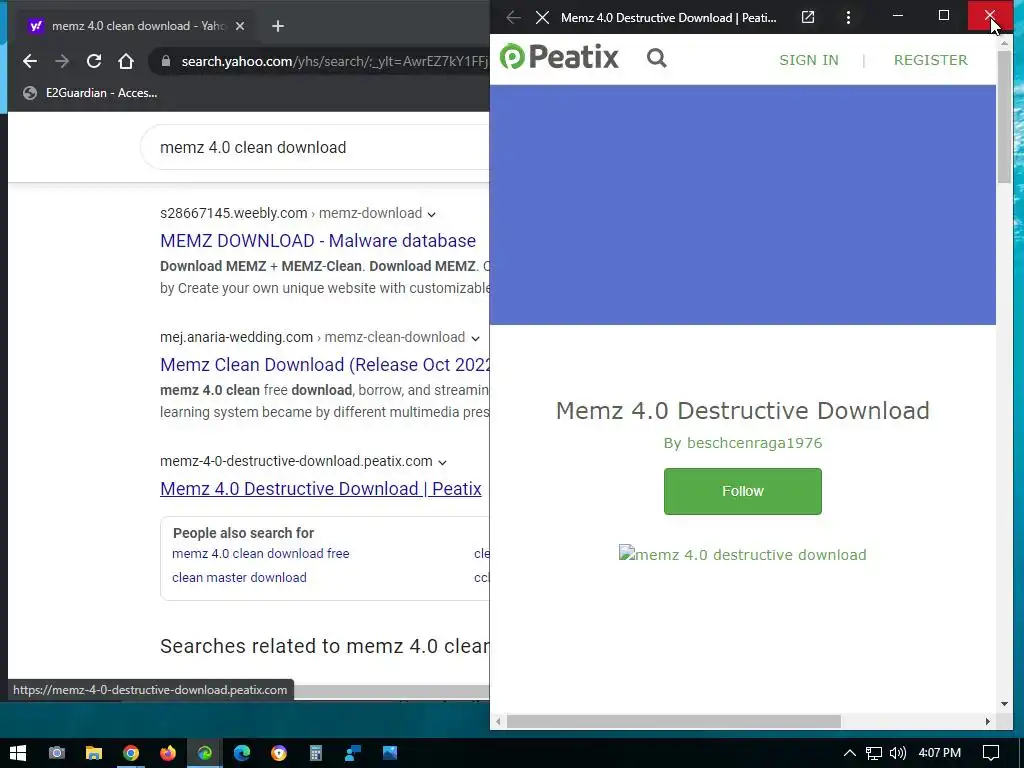
Task: Reload the Yahoo search page
Action: tap(94, 61)
